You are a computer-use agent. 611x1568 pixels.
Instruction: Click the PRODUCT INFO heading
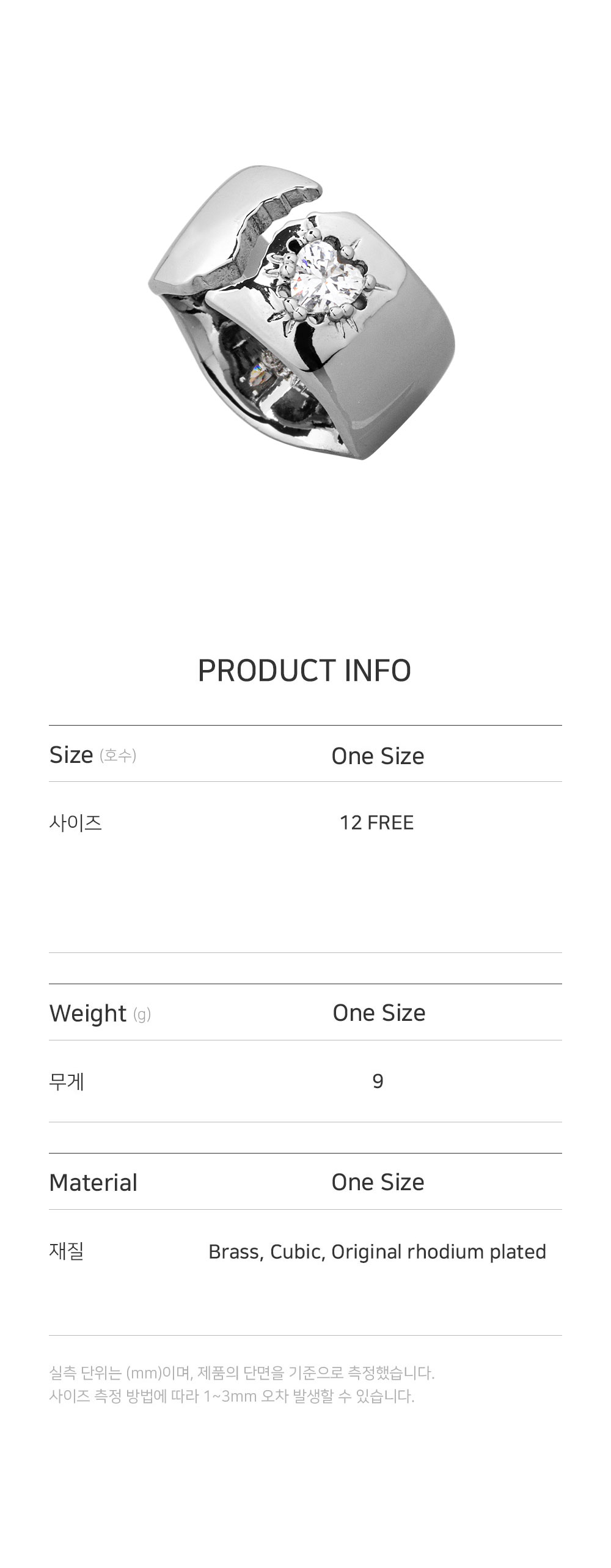click(x=304, y=671)
